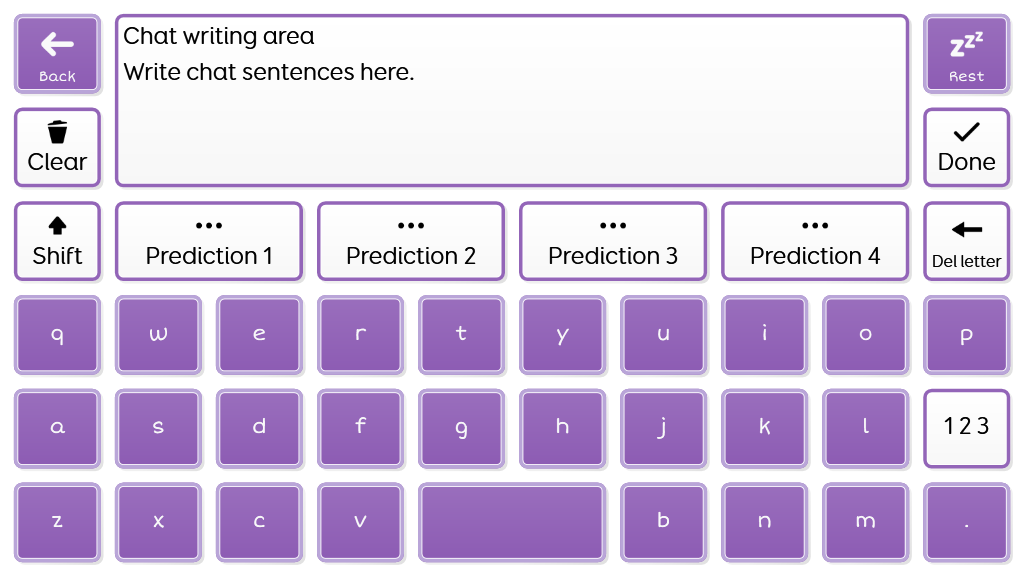Viewport: 1024px width, 576px height.
Task: Delete a letter with Del letter
Action: [x=966, y=242]
